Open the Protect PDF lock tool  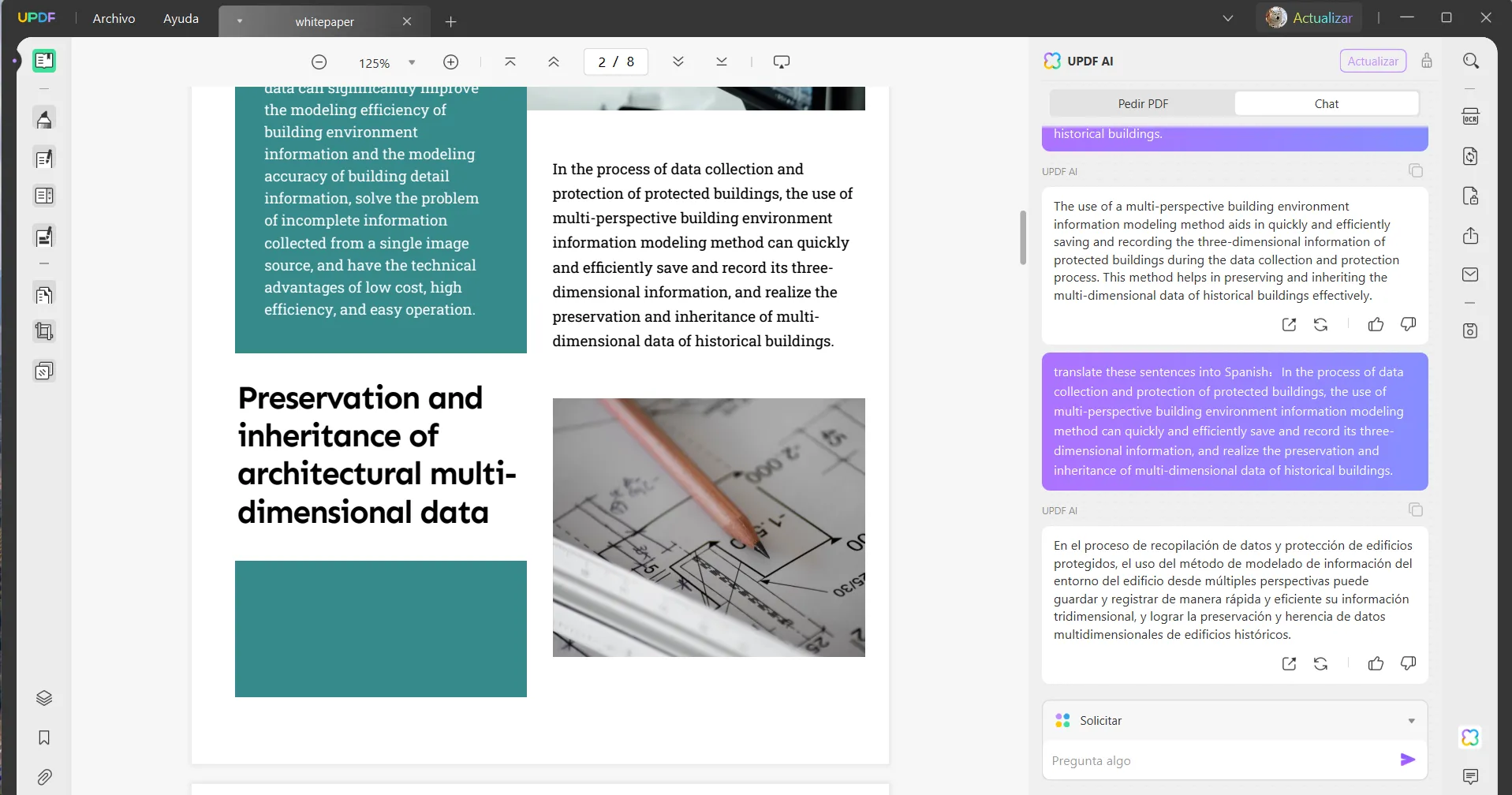[x=1471, y=196]
